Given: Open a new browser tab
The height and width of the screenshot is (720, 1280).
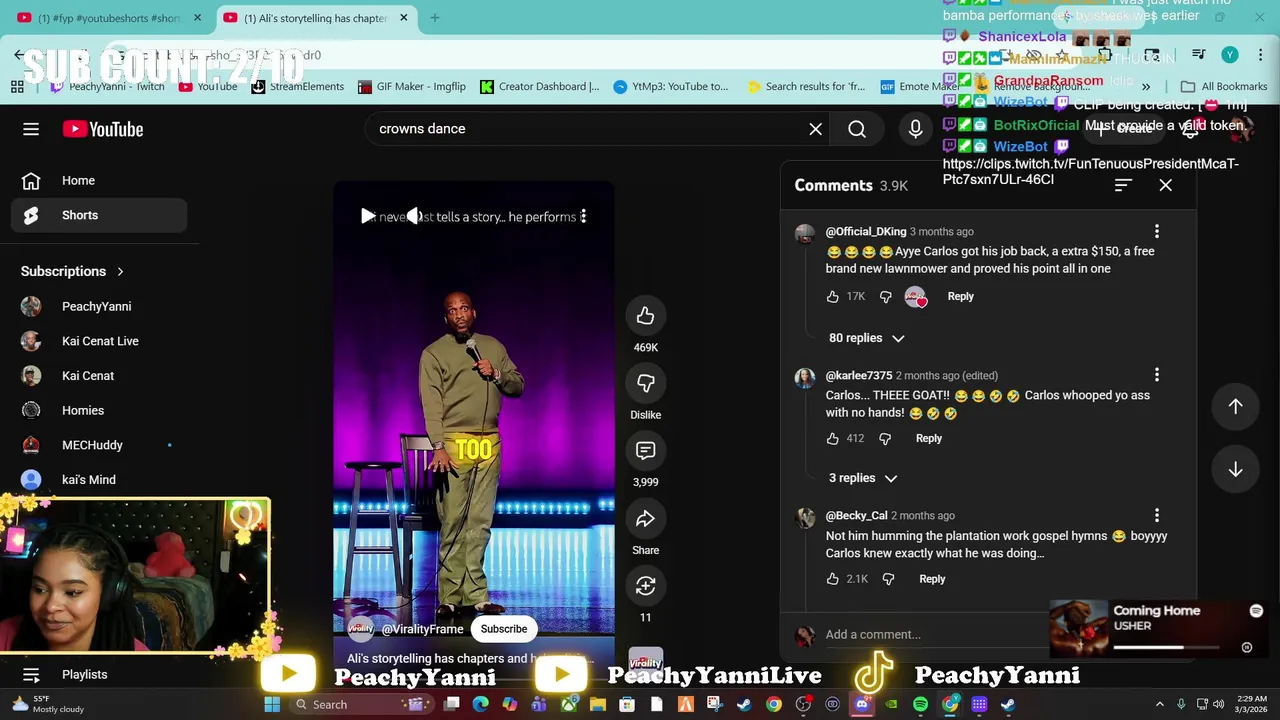Looking at the screenshot, I should pyautogui.click(x=435, y=18).
